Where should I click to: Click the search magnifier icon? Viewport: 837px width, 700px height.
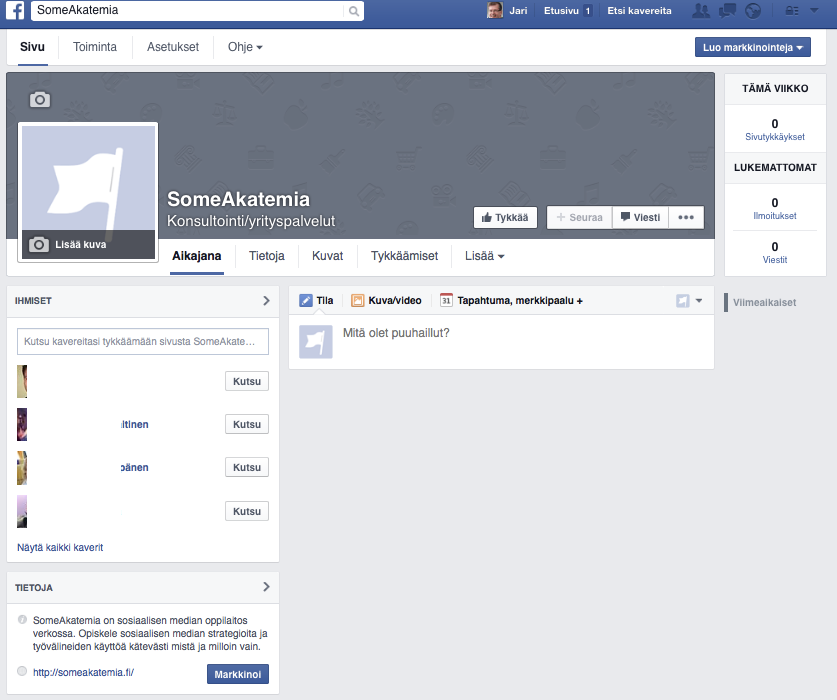coord(353,11)
